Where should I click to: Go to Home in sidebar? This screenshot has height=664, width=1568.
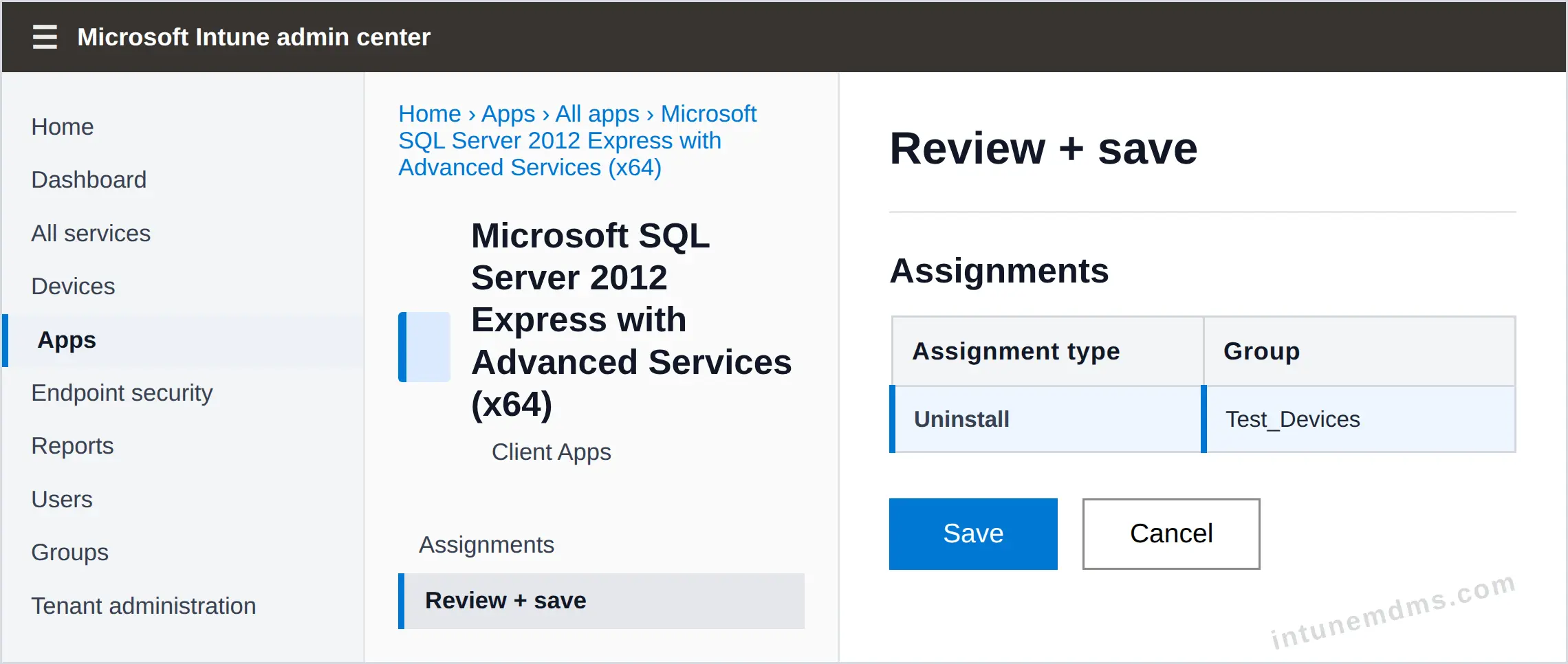tap(63, 126)
